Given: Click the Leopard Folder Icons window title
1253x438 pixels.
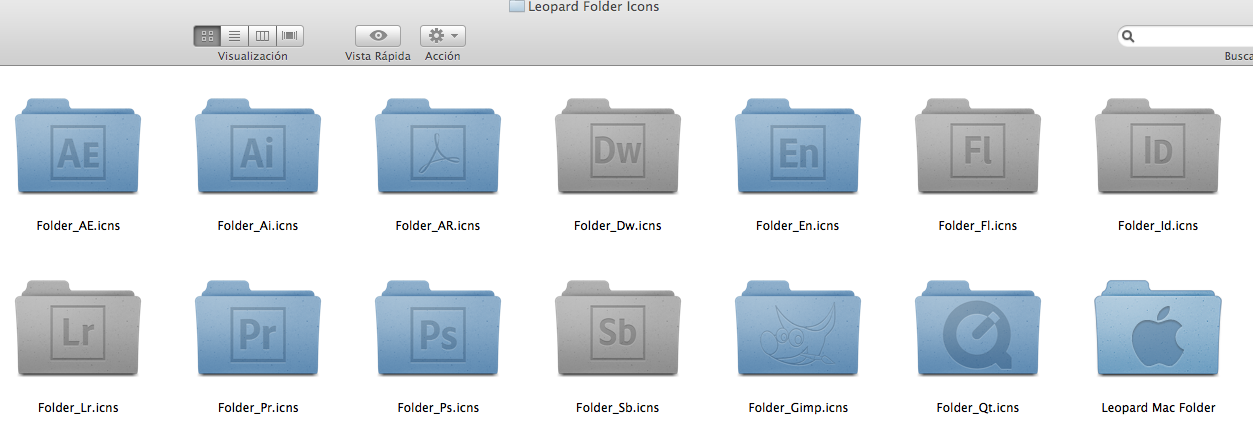Looking at the screenshot, I should tap(593, 7).
